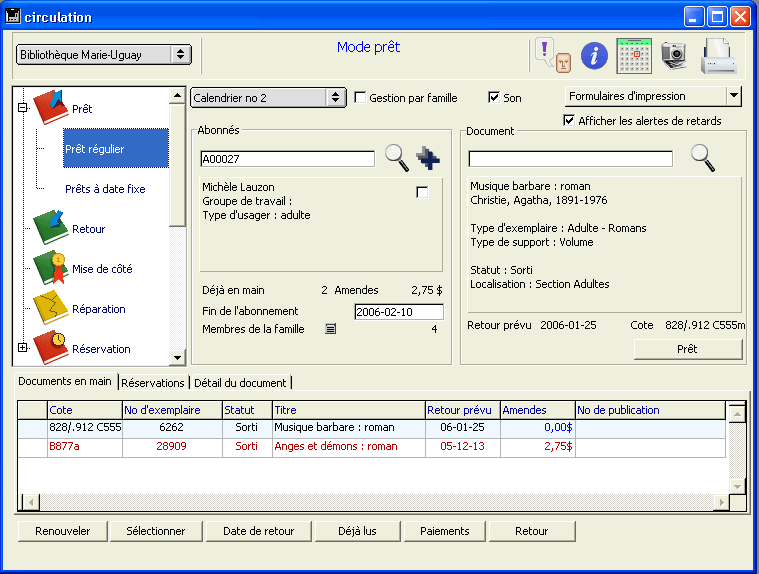Switch to the Réservations tab

pyautogui.click(x=153, y=383)
